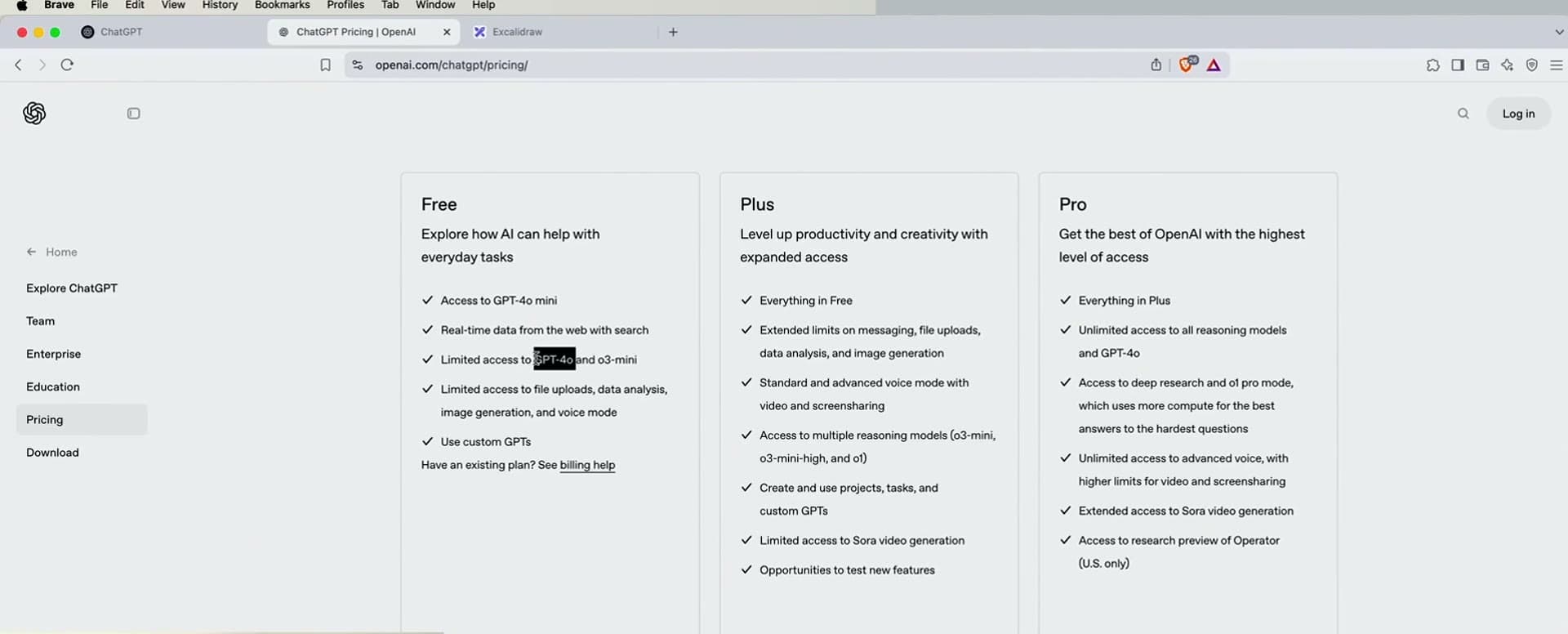
Task: Open Brave Rewards triangle icon
Action: pos(1214,65)
